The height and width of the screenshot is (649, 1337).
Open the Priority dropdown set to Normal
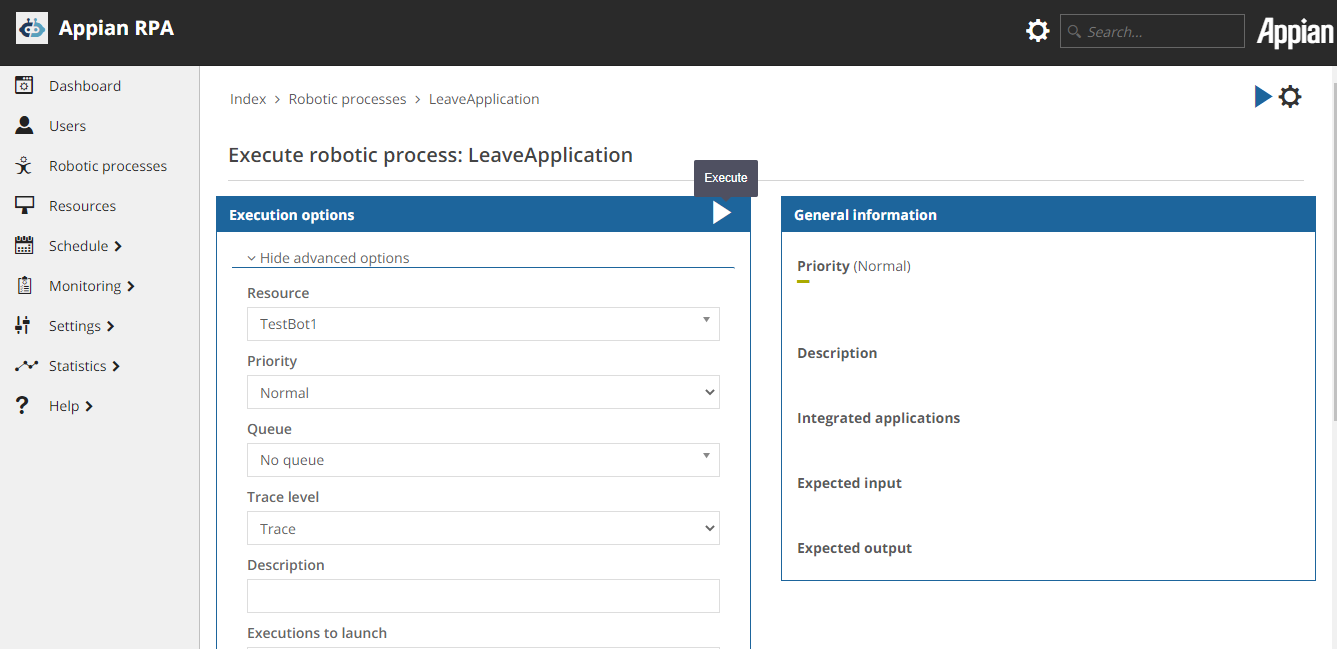483,393
